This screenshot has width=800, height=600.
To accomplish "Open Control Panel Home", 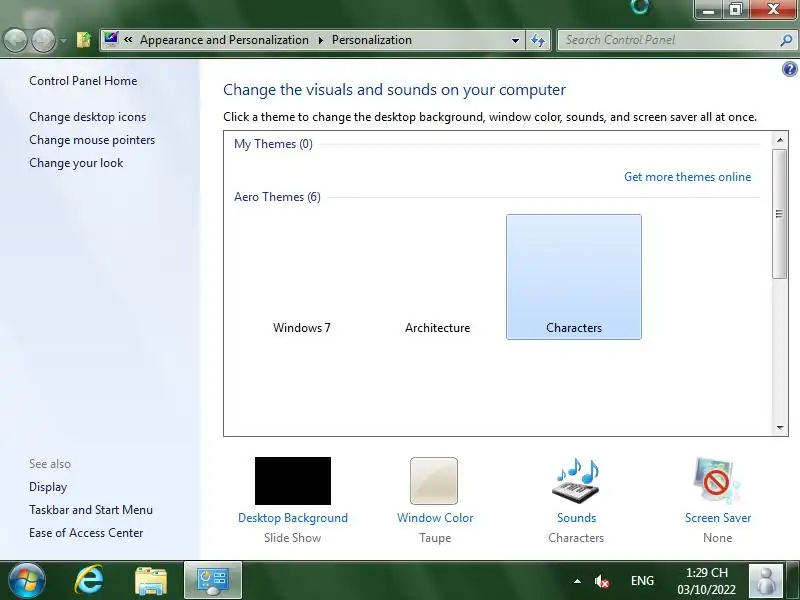I will 83,81.
